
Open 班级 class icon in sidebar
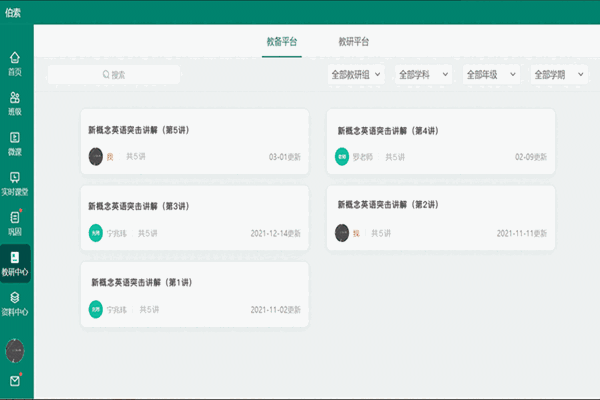15,98
